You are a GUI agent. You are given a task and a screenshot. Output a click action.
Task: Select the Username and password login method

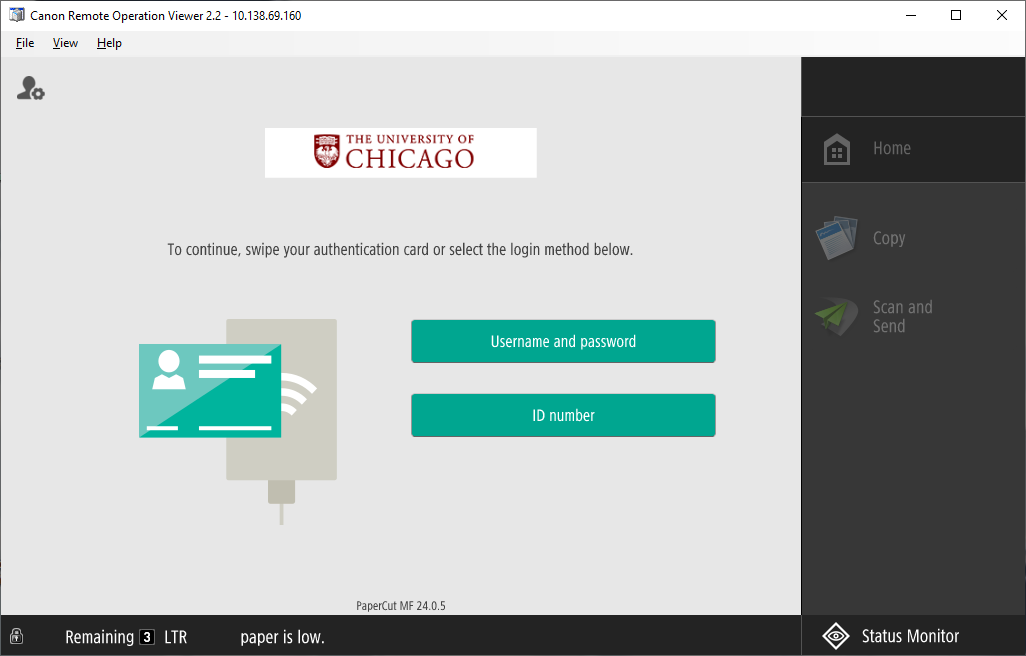pyautogui.click(x=563, y=341)
